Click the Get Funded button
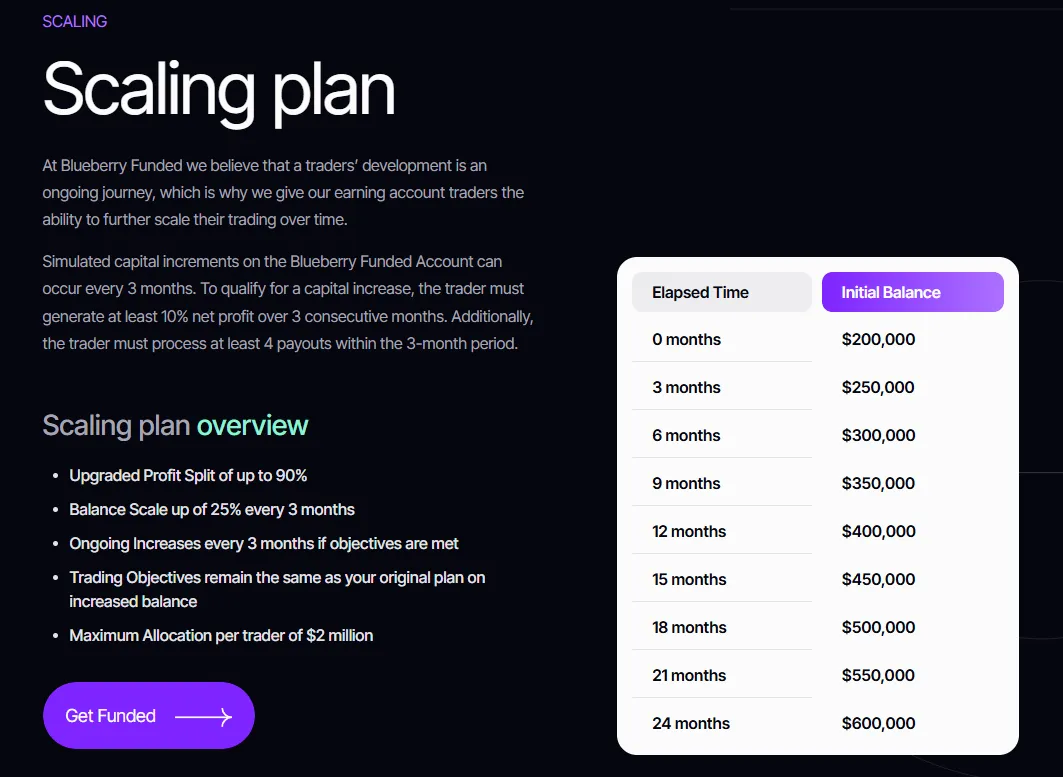 point(148,715)
